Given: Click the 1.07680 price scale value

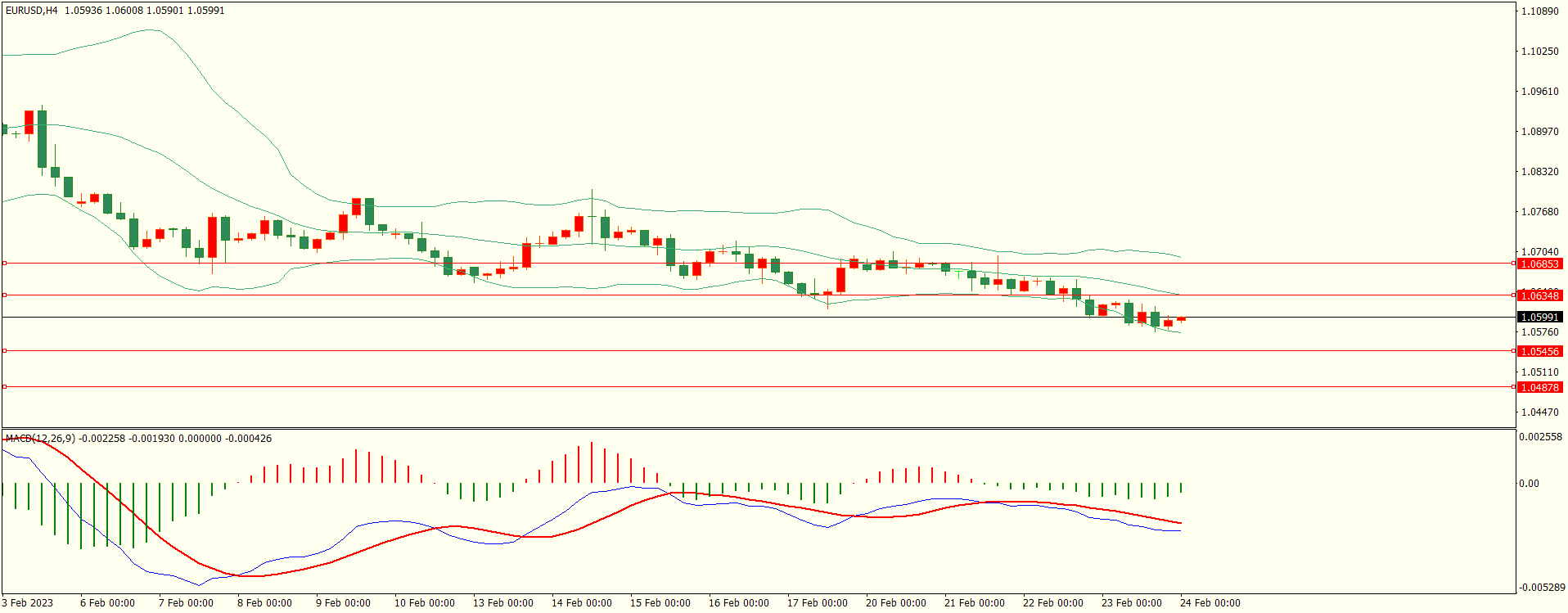Looking at the screenshot, I should (1539, 212).
